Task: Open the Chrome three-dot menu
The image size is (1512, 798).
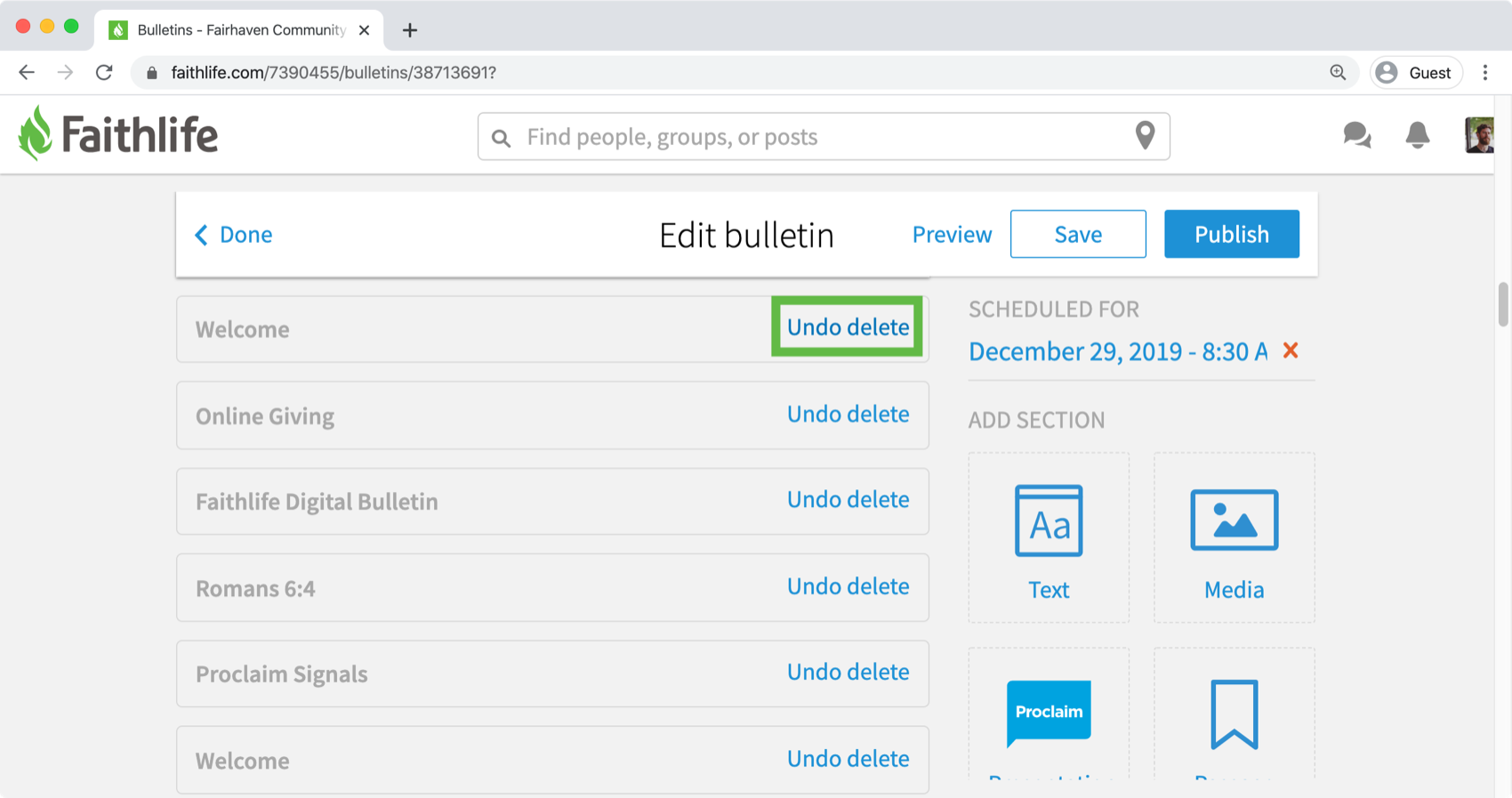Action: (x=1485, y=73)
